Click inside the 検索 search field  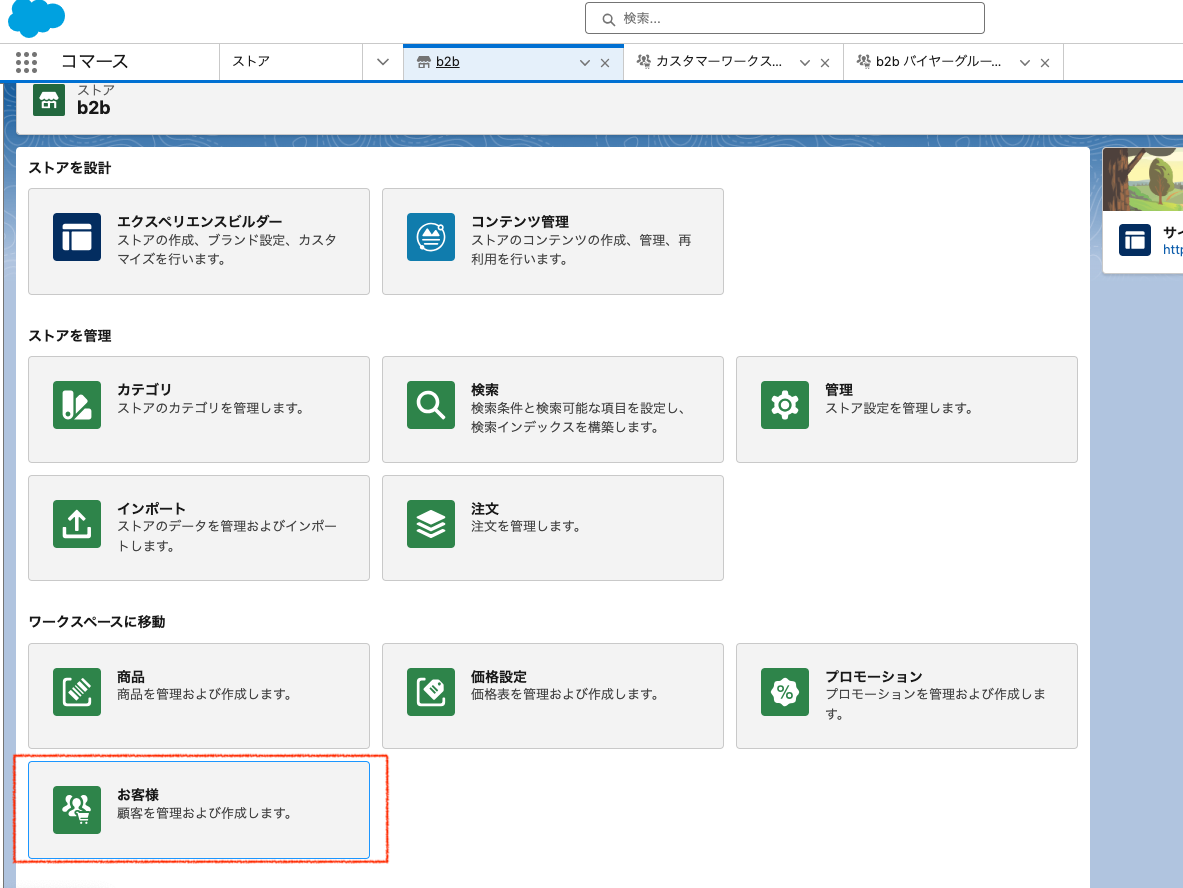[x=784, y=18]
